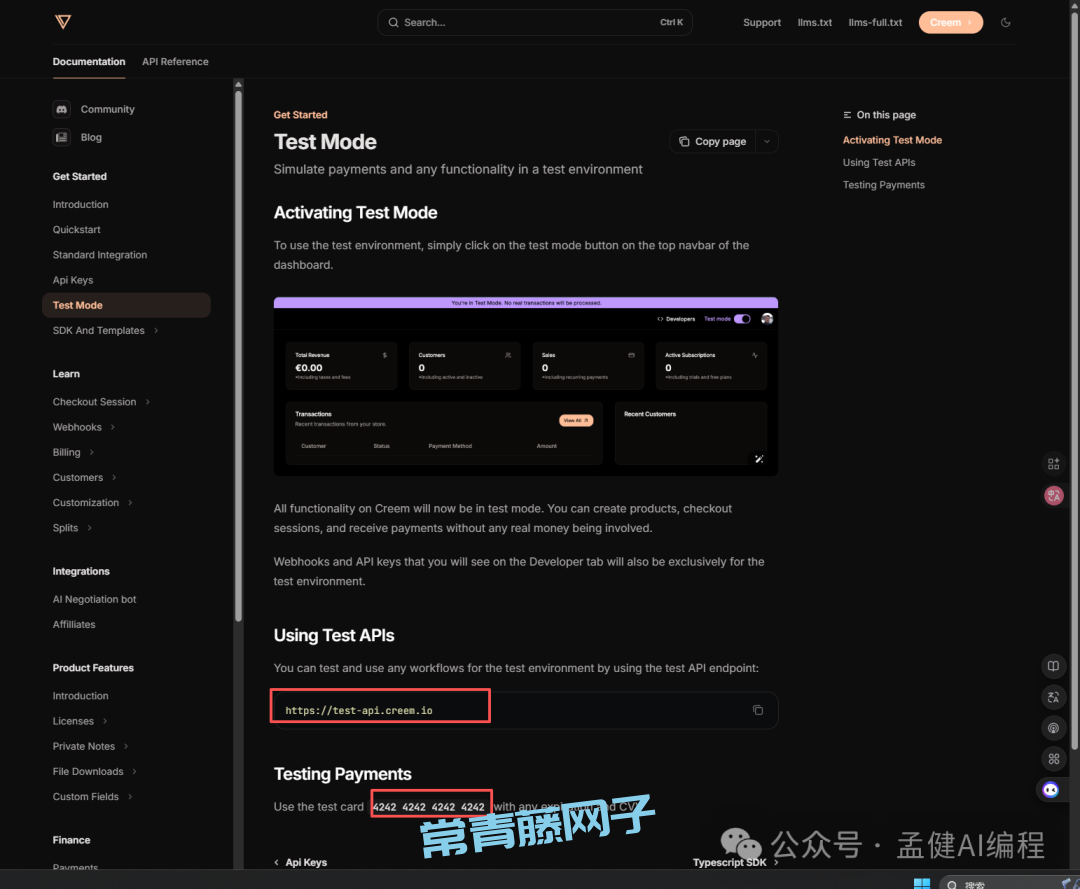The image size is (1080, 889).
Task: Toggle the Test mode switch in dashboard image
Action: [x=741, y=319]
